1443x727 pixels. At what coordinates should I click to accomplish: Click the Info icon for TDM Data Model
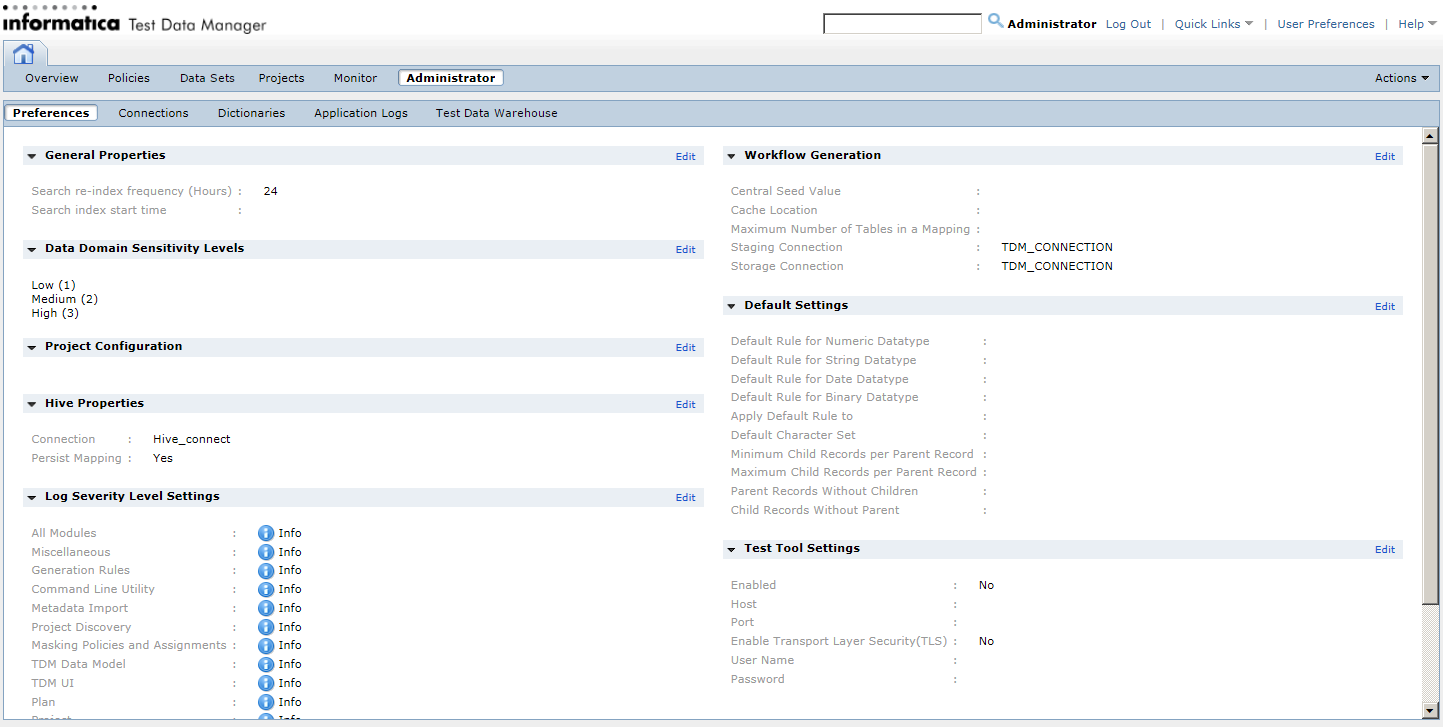[266, 664]
